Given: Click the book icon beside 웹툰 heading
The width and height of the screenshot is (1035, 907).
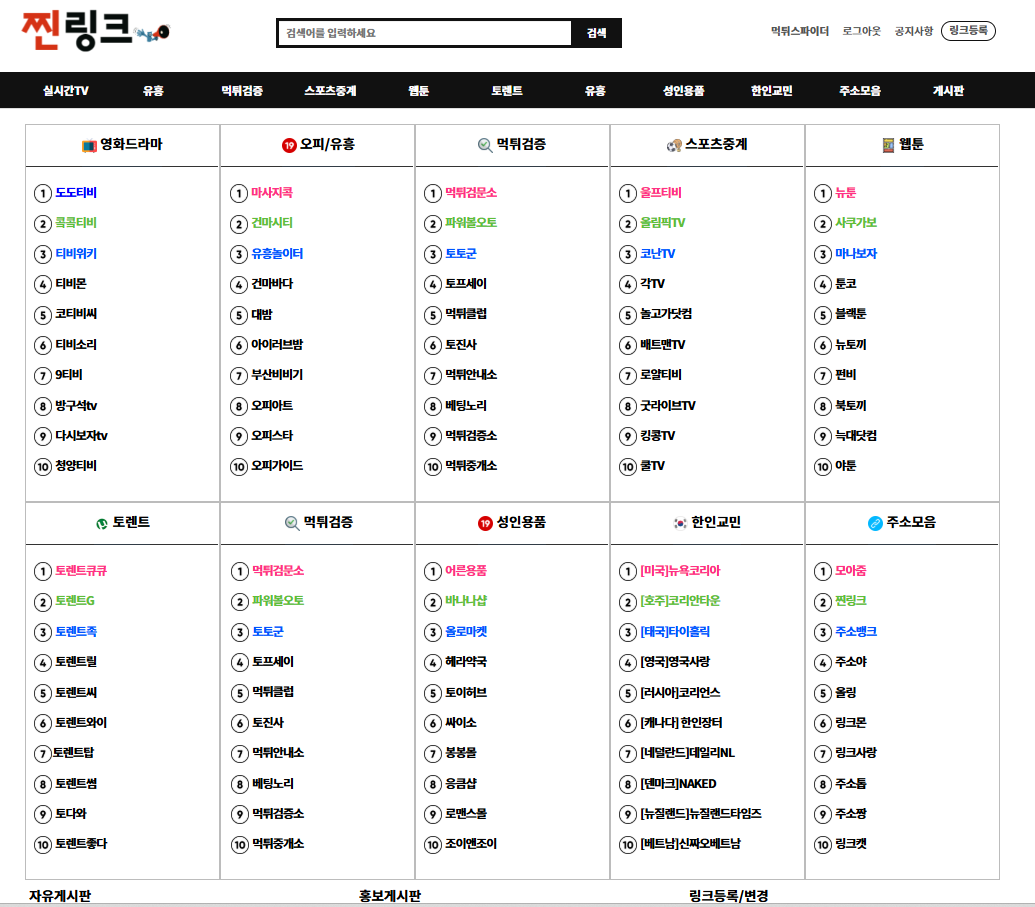Looking at the screenshot, I should [x=888, y=146].
